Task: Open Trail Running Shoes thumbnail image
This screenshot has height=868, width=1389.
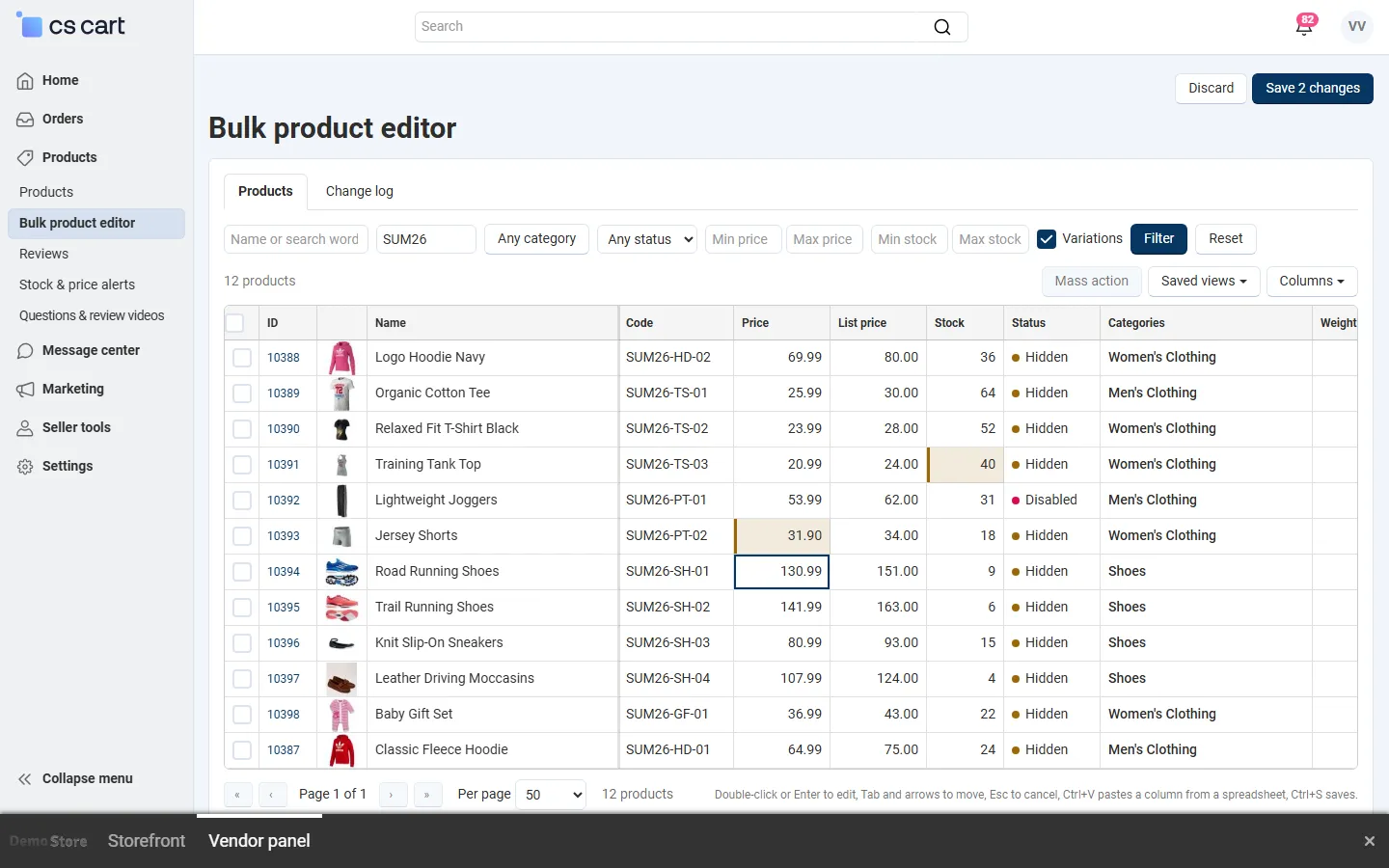Action: (x=341, y=608)
